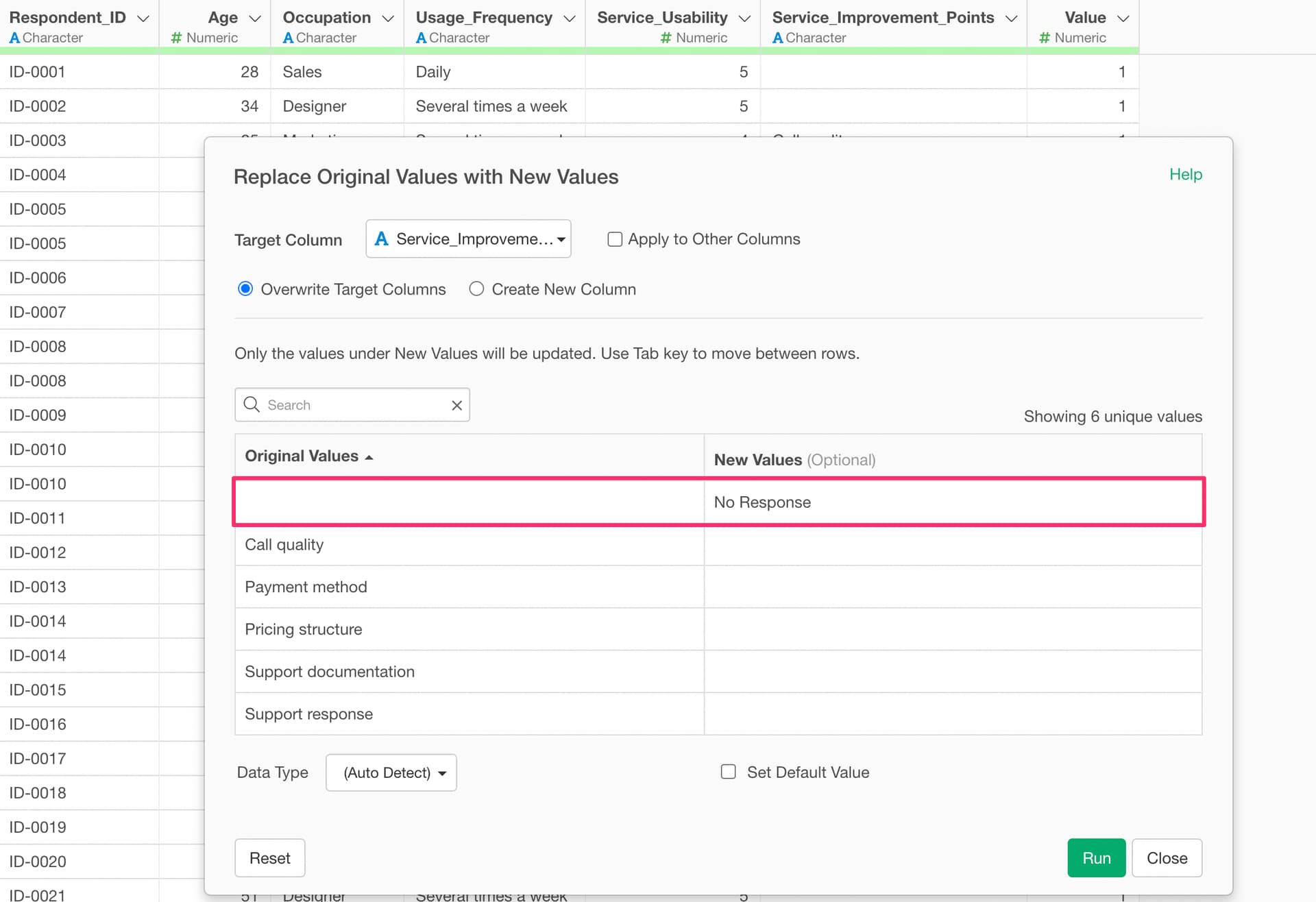The height and width of the screenshot is (902, 1316).
Task: Click the search magnifier icon
Action: pos(252,405)
